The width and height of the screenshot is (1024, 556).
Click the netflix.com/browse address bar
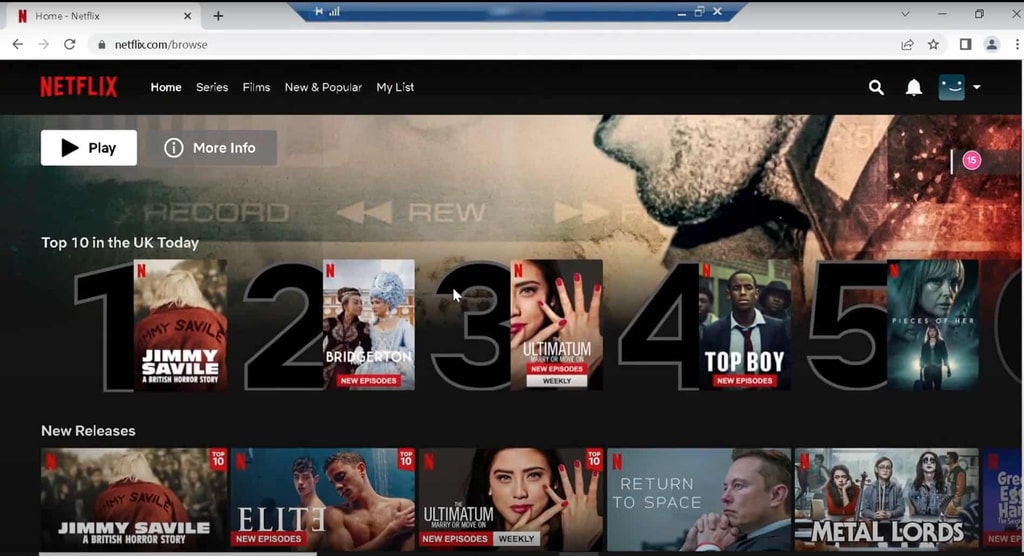coord(496,44)
